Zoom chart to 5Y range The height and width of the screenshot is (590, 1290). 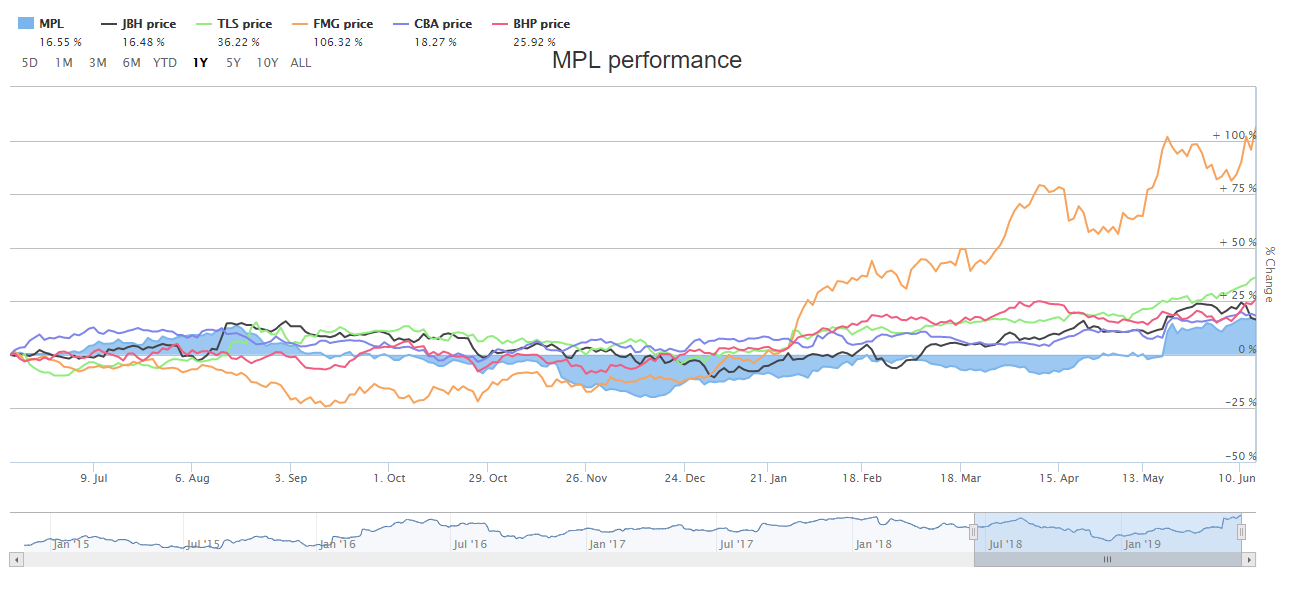233,63
